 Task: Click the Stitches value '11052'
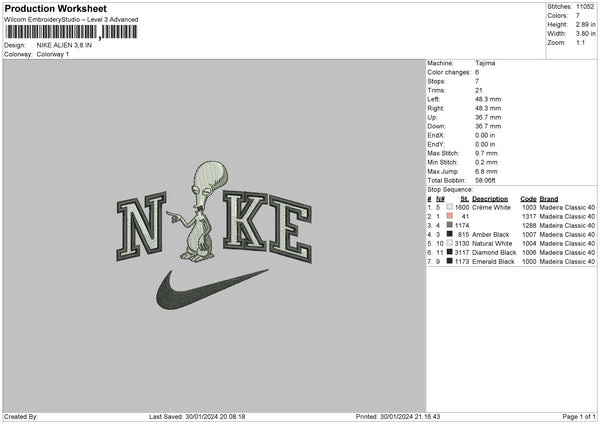585,7
